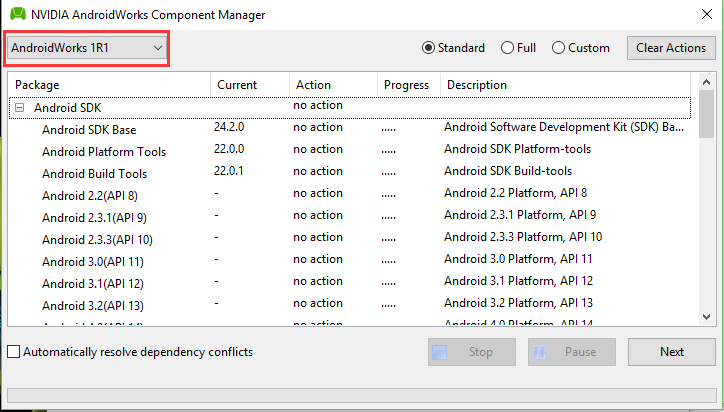Click 'Android 2.2 Platform, API 8' description

click(x=515, y=193)
